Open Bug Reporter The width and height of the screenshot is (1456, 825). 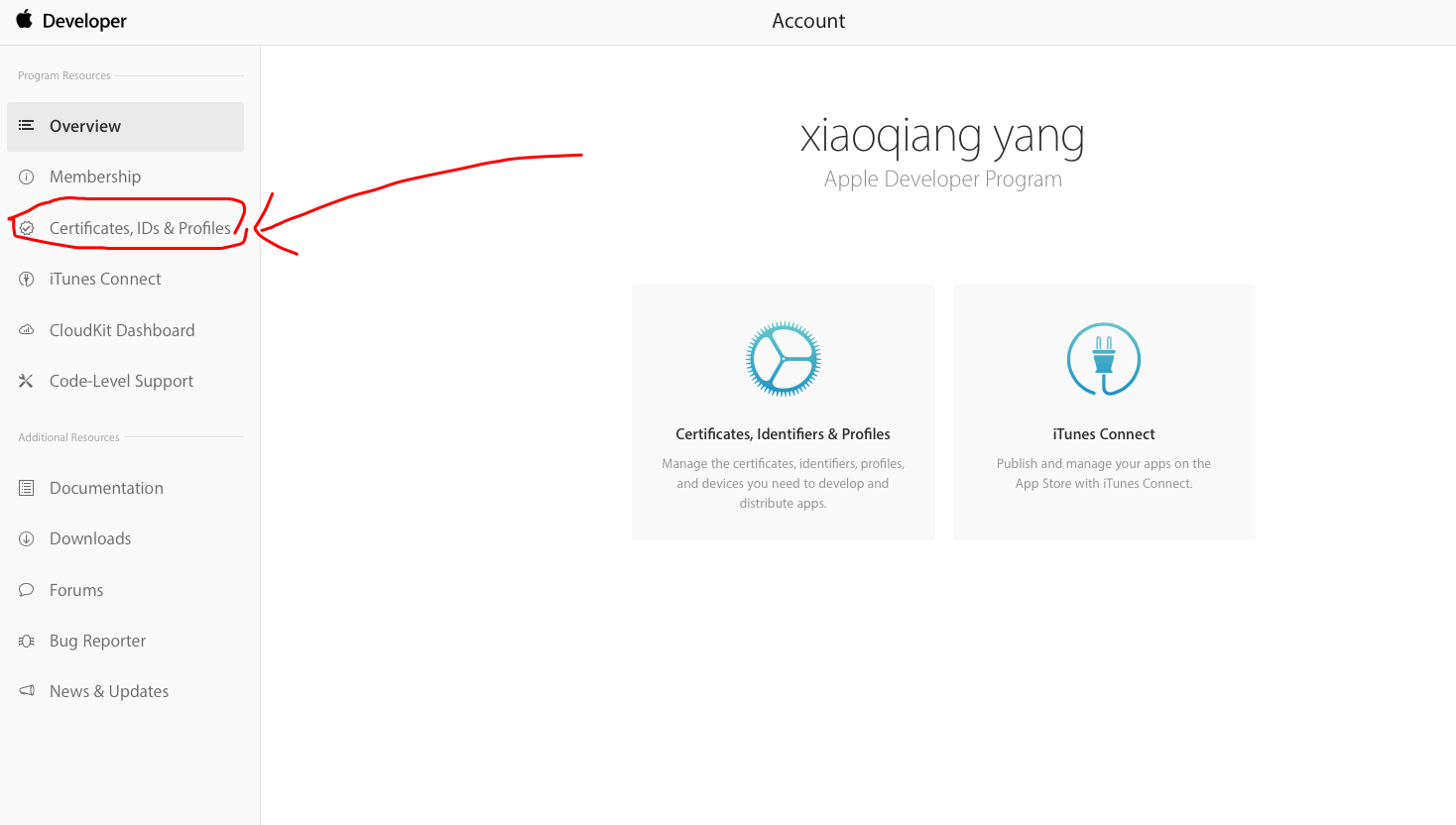click(97, 641)
